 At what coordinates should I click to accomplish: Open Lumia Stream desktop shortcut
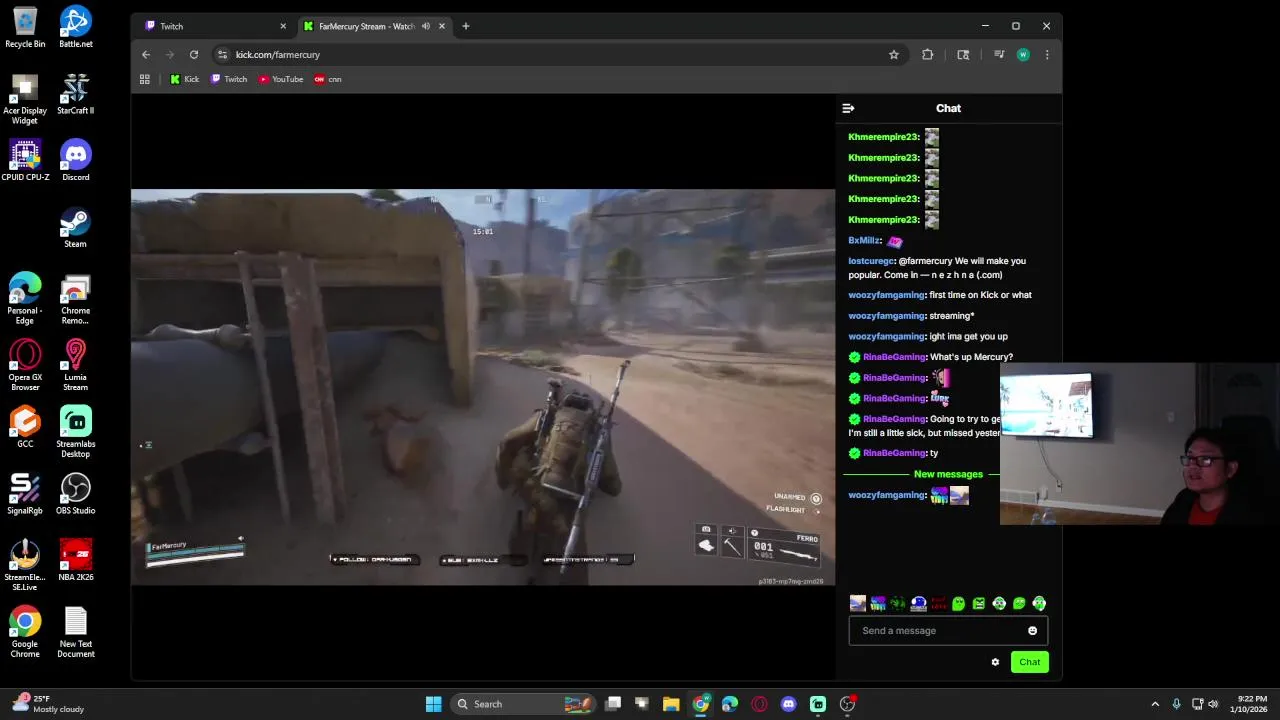(x=75, y=365)
